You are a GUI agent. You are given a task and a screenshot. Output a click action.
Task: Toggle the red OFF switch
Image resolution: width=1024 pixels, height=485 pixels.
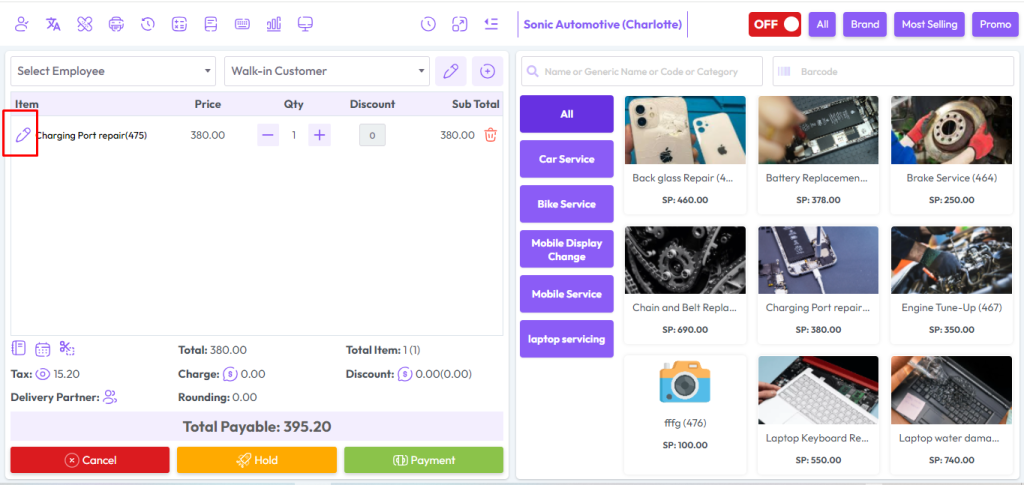(775, 24)
